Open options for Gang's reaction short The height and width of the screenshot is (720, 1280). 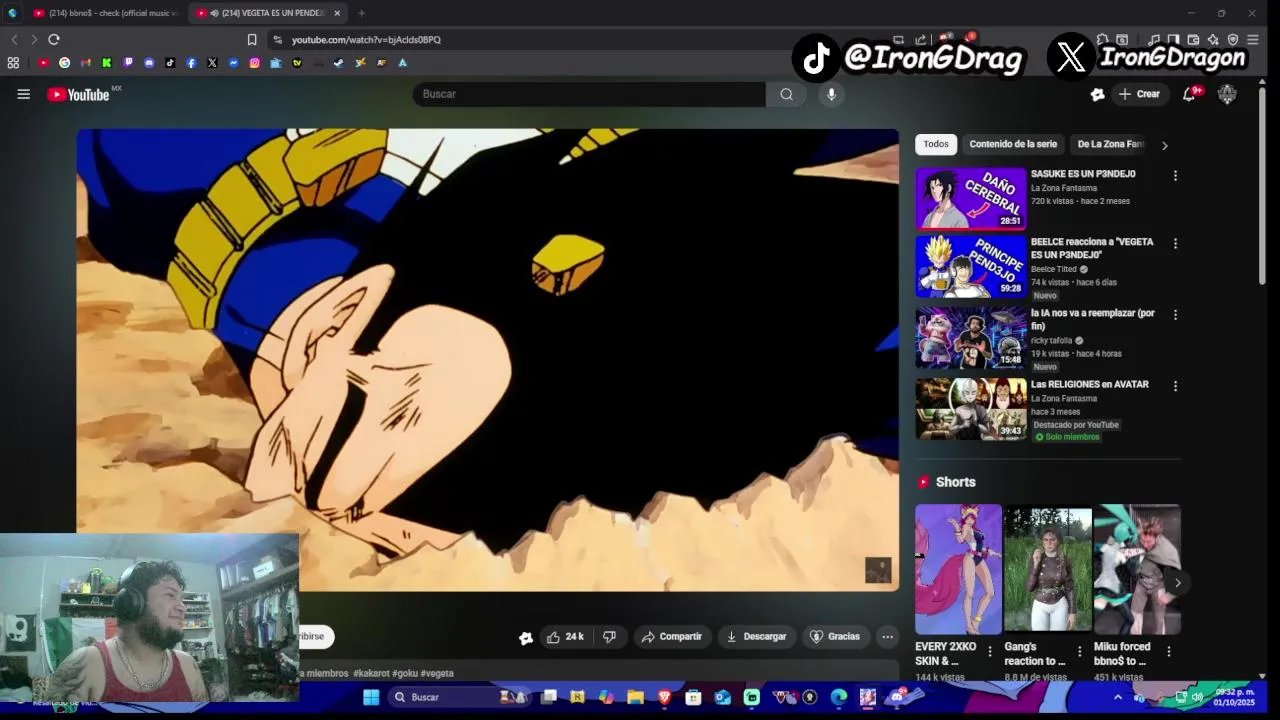coord(1079,652)
